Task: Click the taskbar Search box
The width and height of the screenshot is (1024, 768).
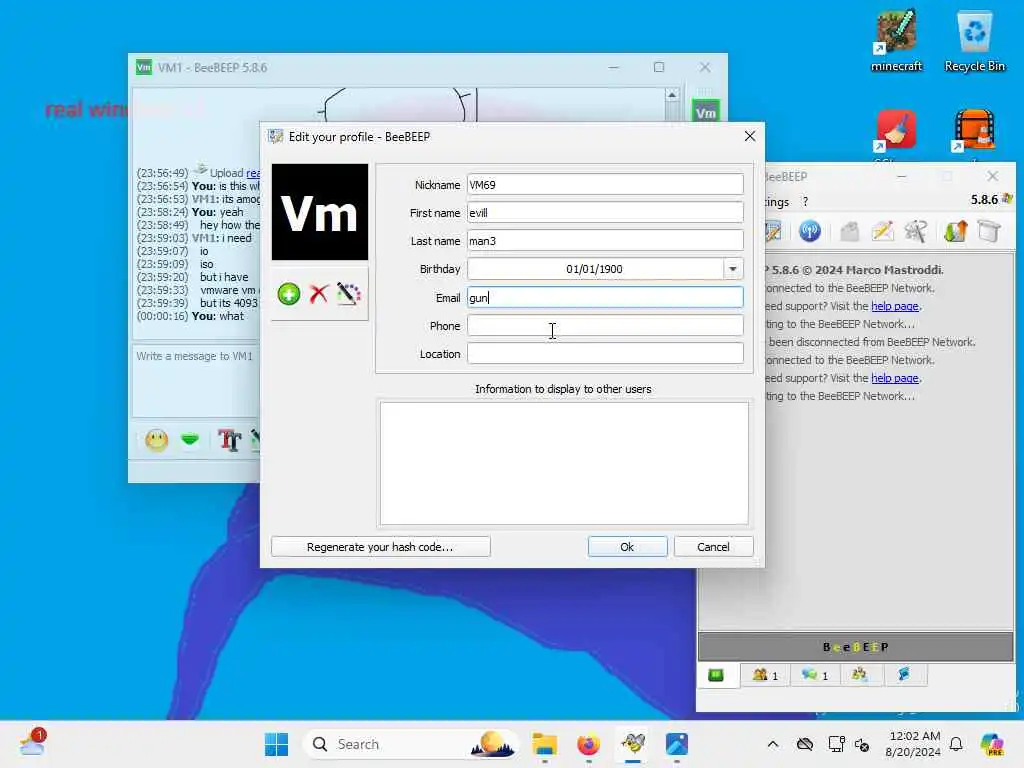Action: pyautogui.click(x=412, y=744)
